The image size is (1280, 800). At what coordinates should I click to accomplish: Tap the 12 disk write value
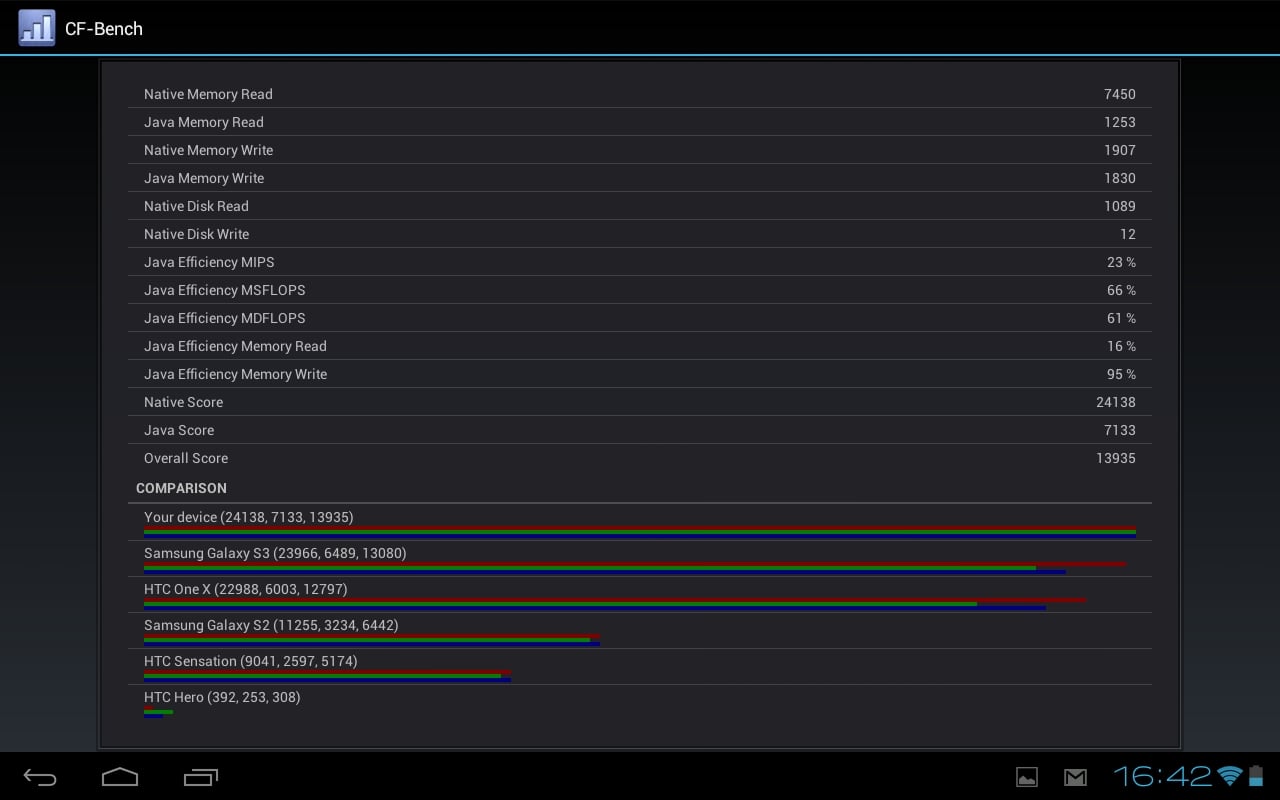(1128, 234)
